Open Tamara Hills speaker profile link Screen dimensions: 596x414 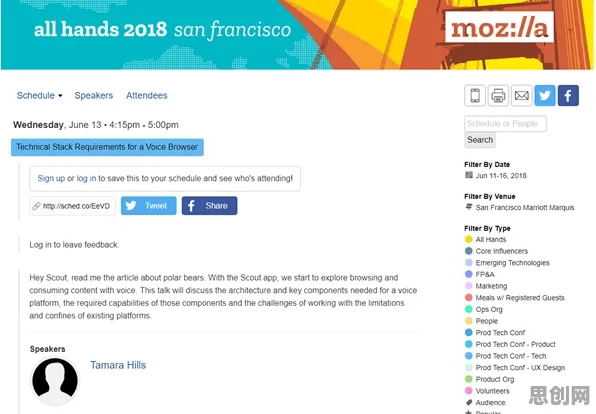click(118, 365)
